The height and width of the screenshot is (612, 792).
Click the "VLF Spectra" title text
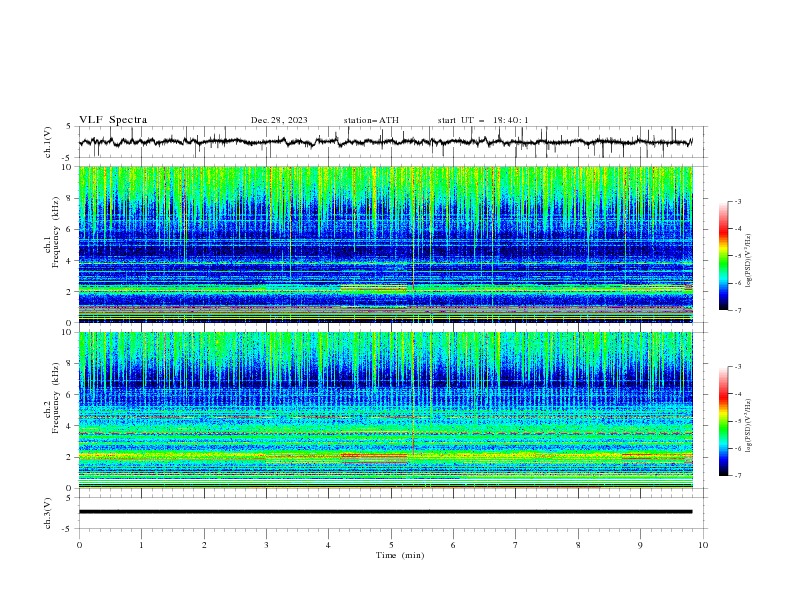113,120
